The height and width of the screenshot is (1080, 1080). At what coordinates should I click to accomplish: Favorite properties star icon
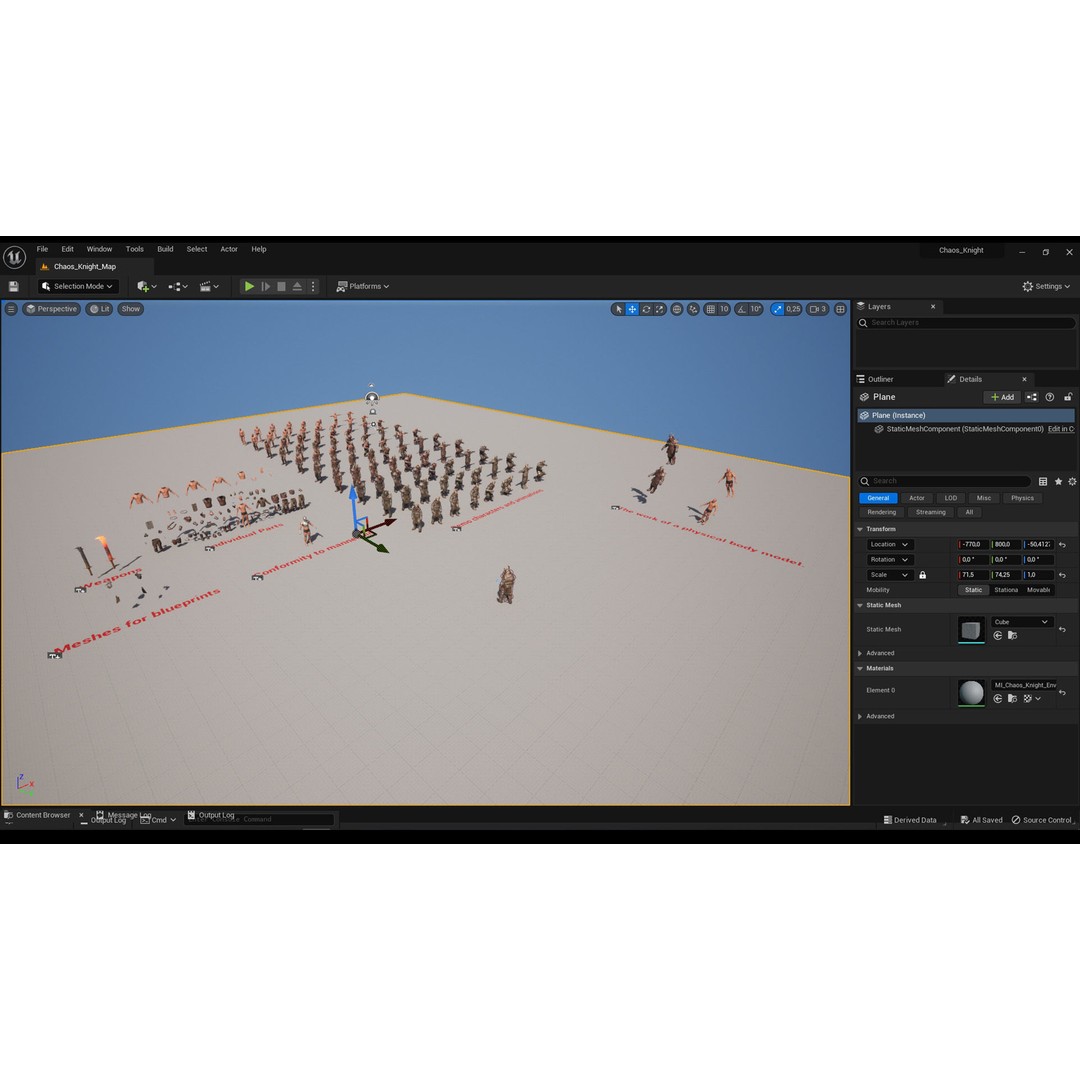click(1058, 481)
